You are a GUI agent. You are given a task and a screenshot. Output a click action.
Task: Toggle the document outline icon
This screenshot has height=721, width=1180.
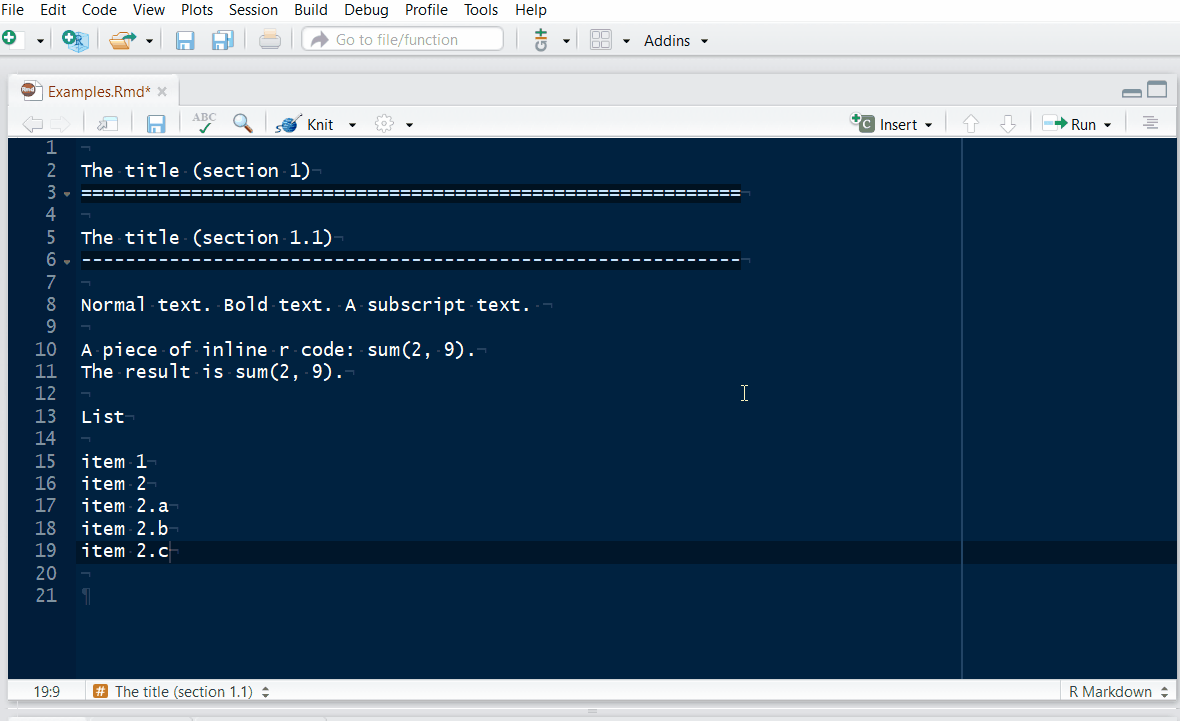click(x=1150, y=123)
